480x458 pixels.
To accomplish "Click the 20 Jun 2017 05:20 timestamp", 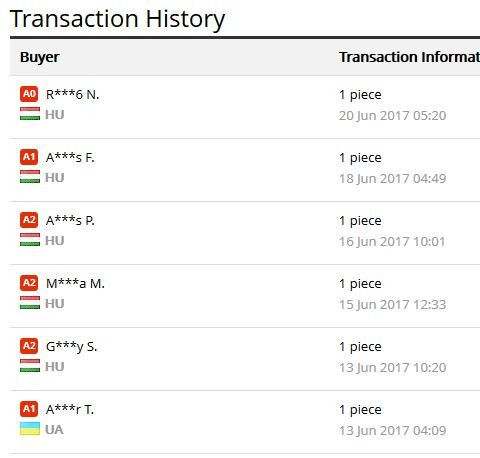I will coord(392,116).
